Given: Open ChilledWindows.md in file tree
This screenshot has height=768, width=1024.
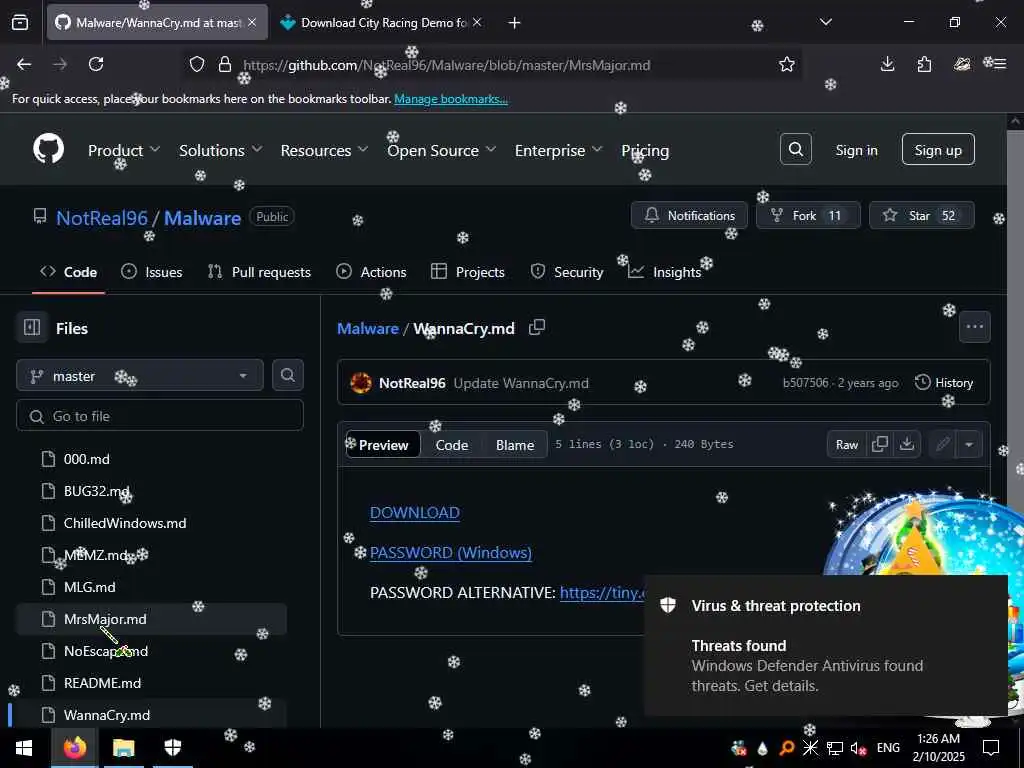Looking at the screenshot, I should tap(152, 522).
